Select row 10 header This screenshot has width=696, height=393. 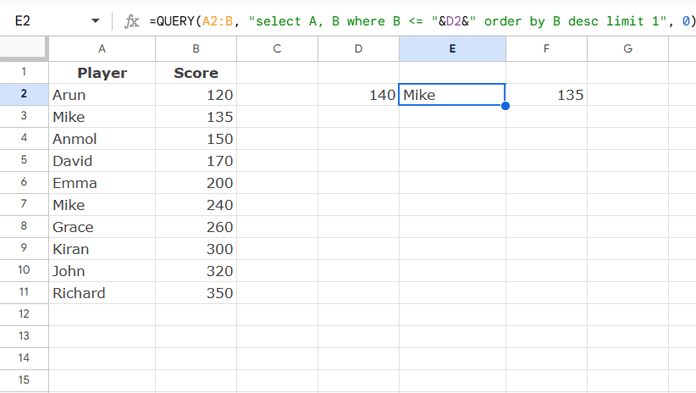pos(24,270)
